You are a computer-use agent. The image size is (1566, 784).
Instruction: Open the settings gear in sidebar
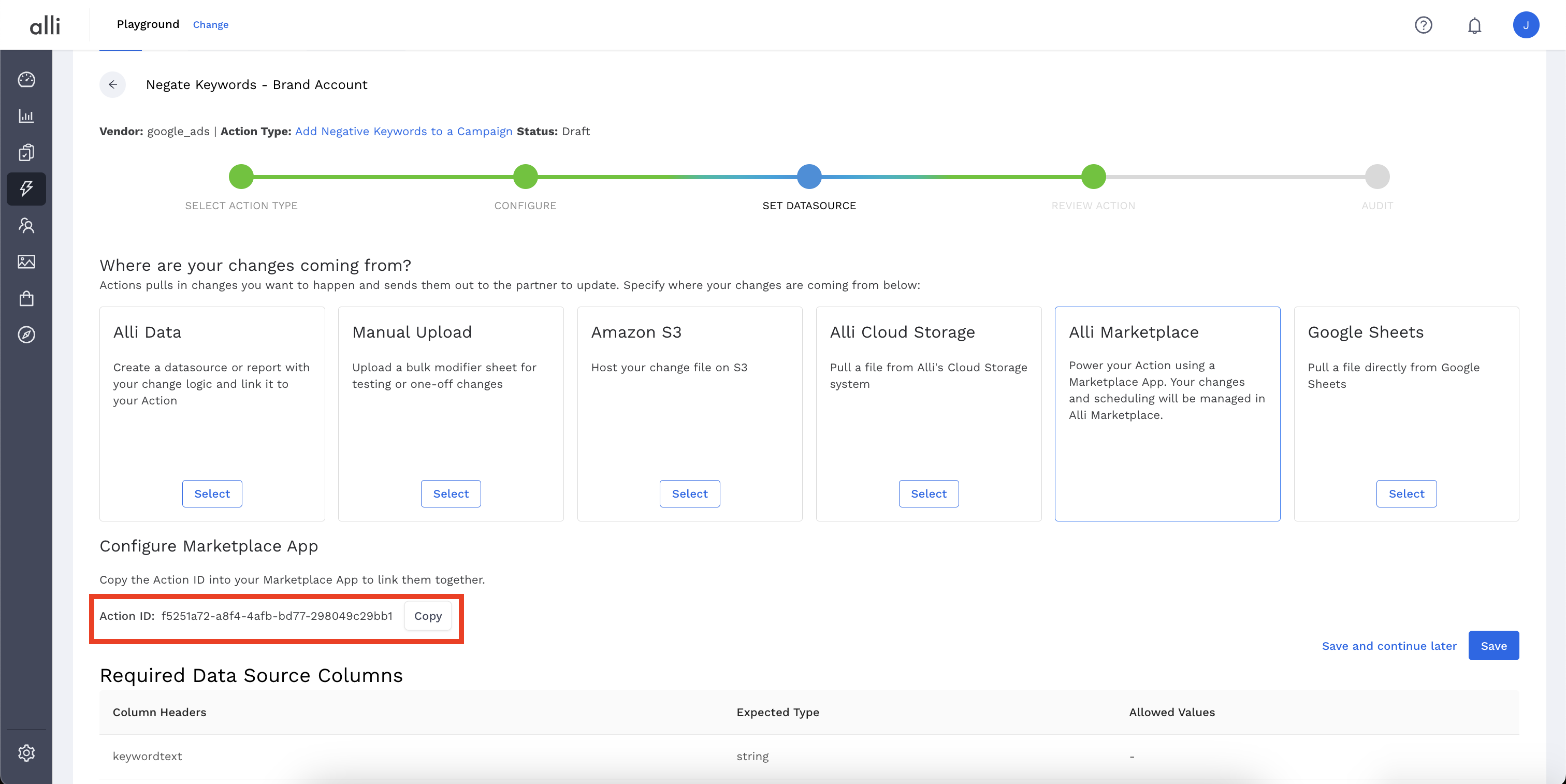click(x=26, y=753)
